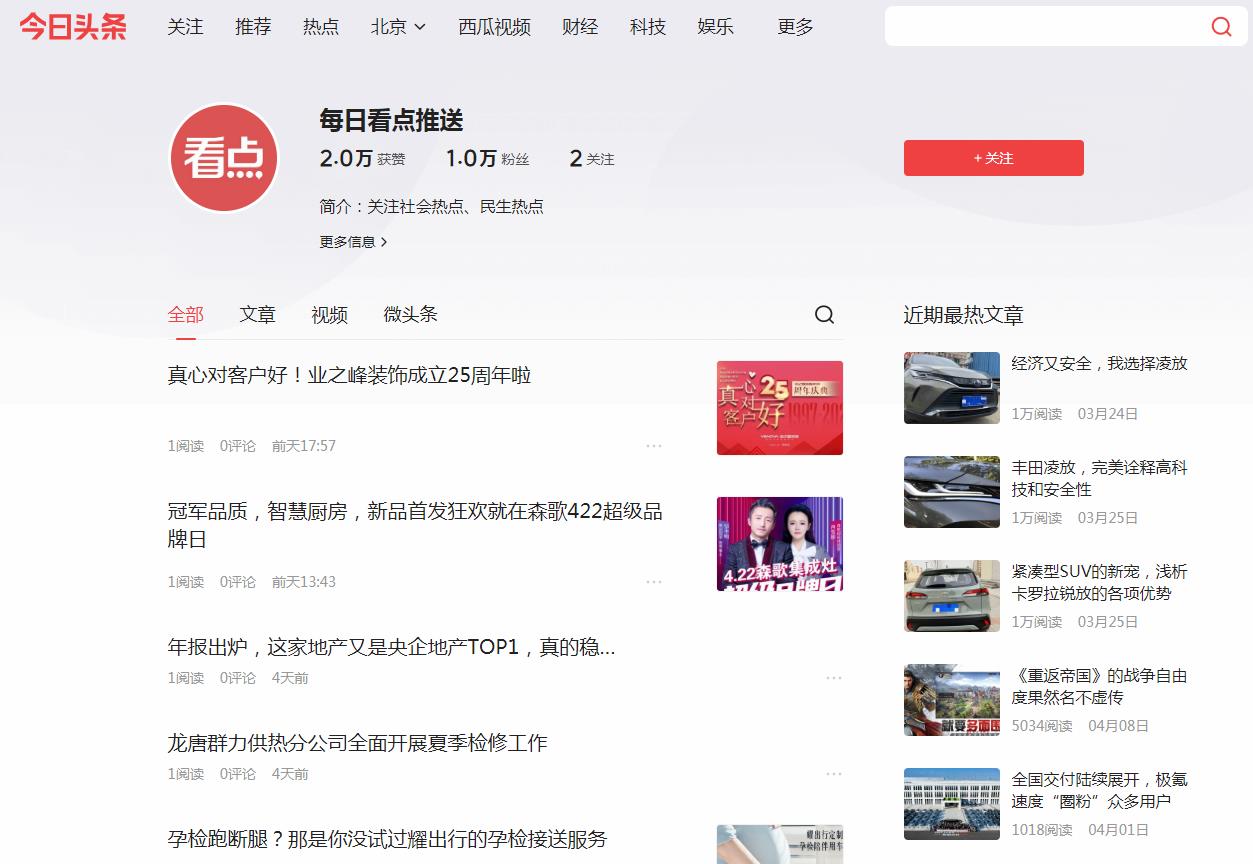
Task: Open more options for 年报出炉 article
Action: (x=834, y=678)
